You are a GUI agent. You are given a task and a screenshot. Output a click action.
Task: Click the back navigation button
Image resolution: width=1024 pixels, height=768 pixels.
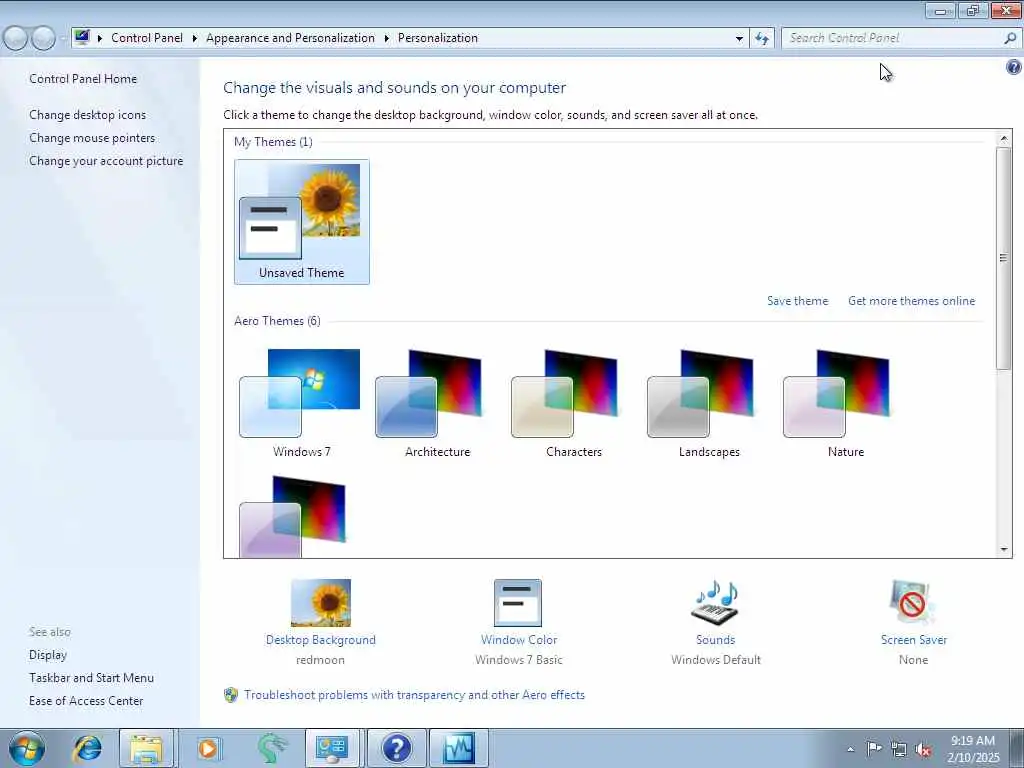click(x=15, y=38)
